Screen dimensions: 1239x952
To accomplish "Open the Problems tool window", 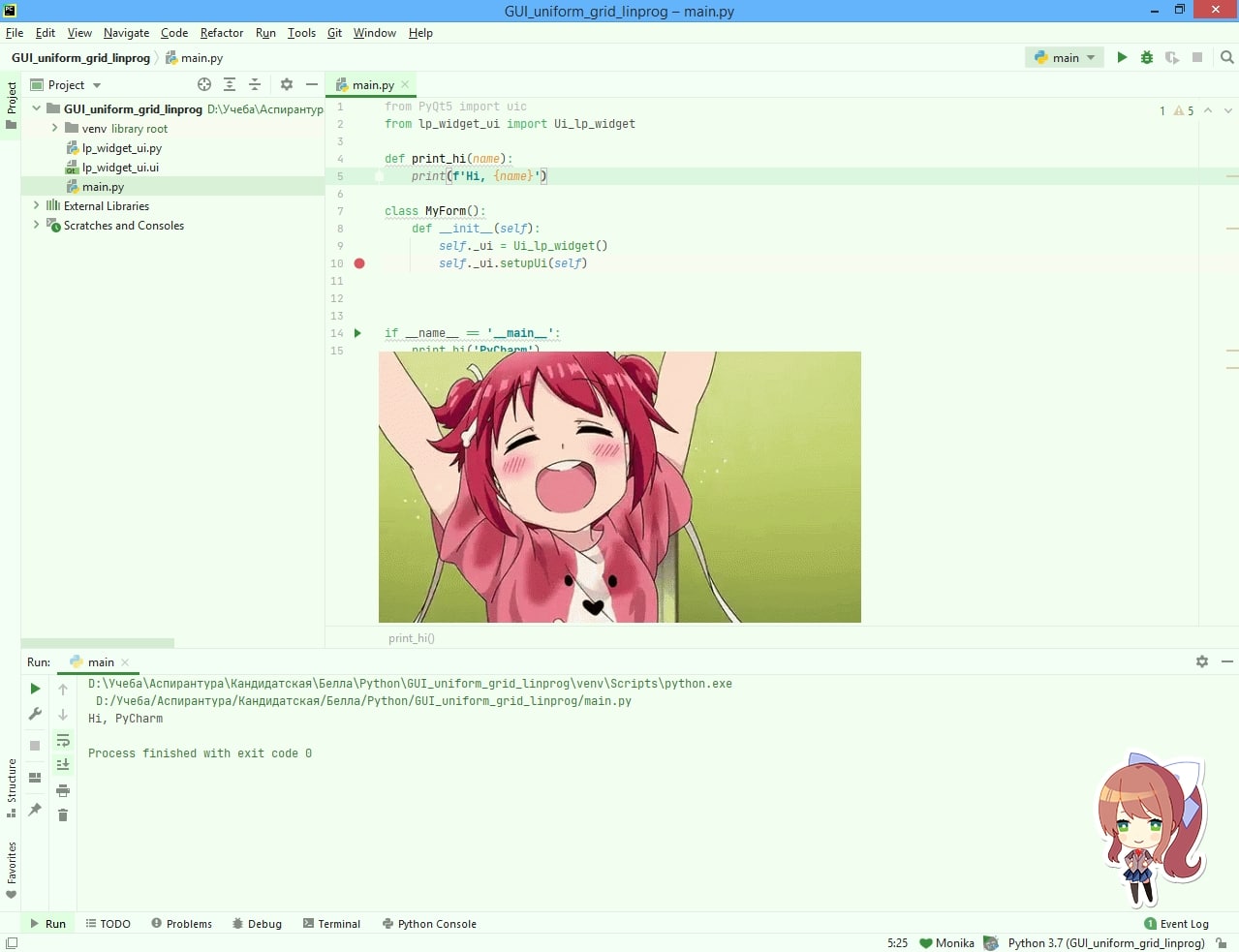I will (x=181, y=924).
